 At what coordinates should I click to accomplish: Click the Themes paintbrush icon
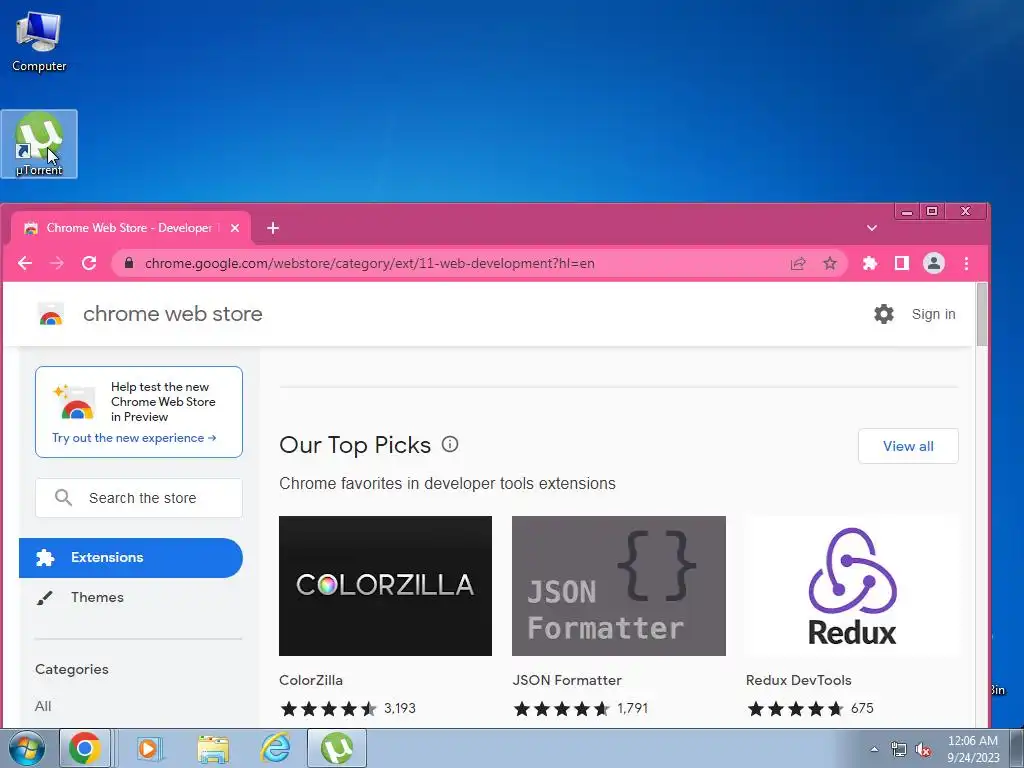pyautogui.click(x=44, y=598)
